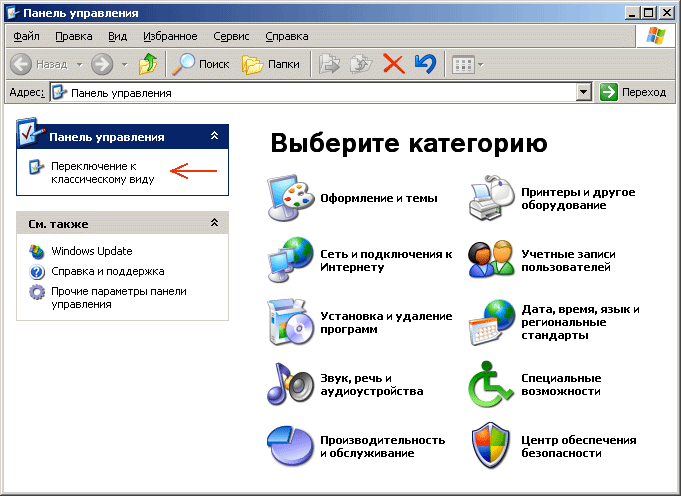Open the address bar dropdown arrow
The height and width of the screenshot is (496, 681).
[584, 92]
